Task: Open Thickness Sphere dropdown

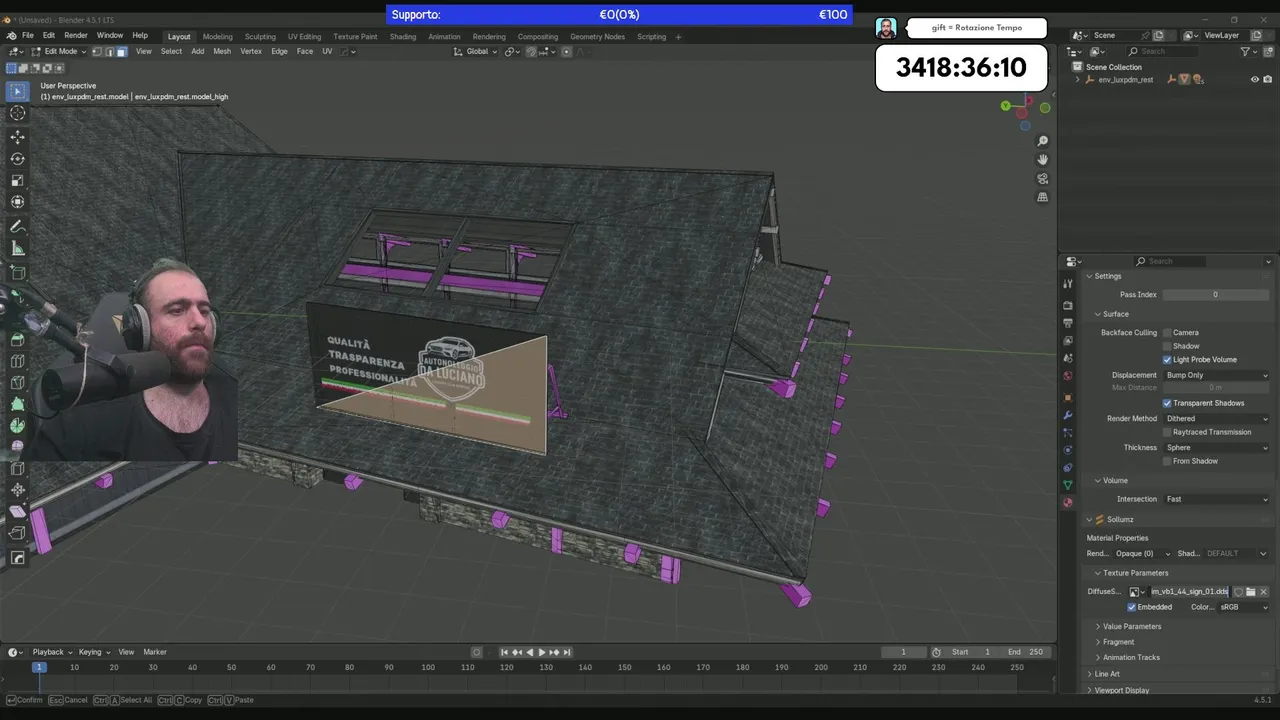Action: point(1216,448)
